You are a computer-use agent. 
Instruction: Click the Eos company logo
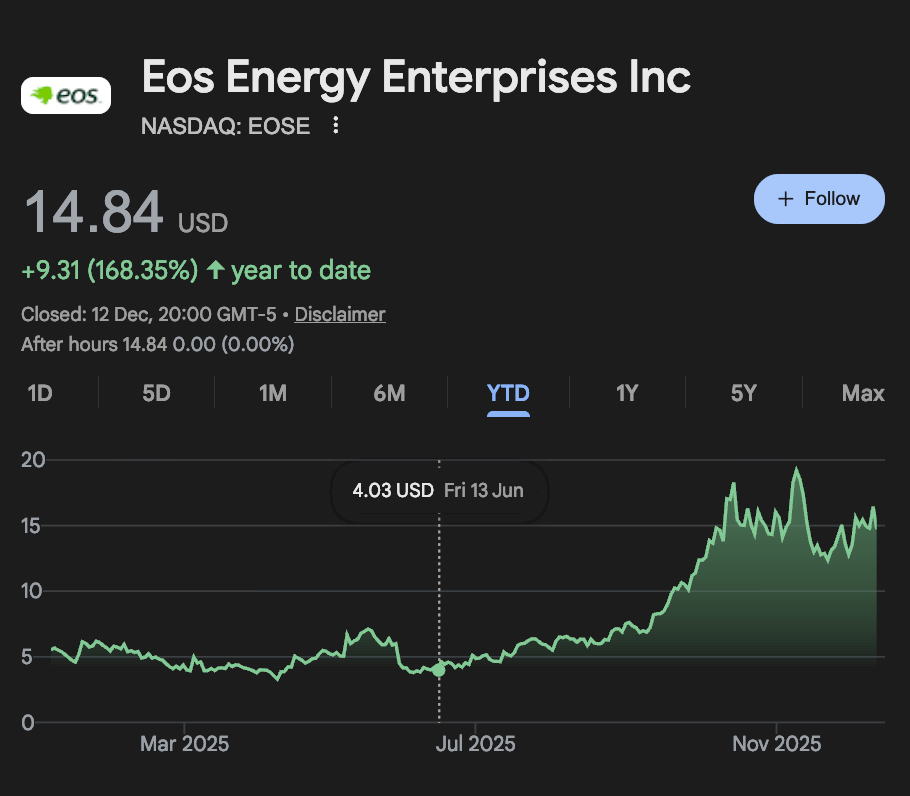click(x=66, y=95)
